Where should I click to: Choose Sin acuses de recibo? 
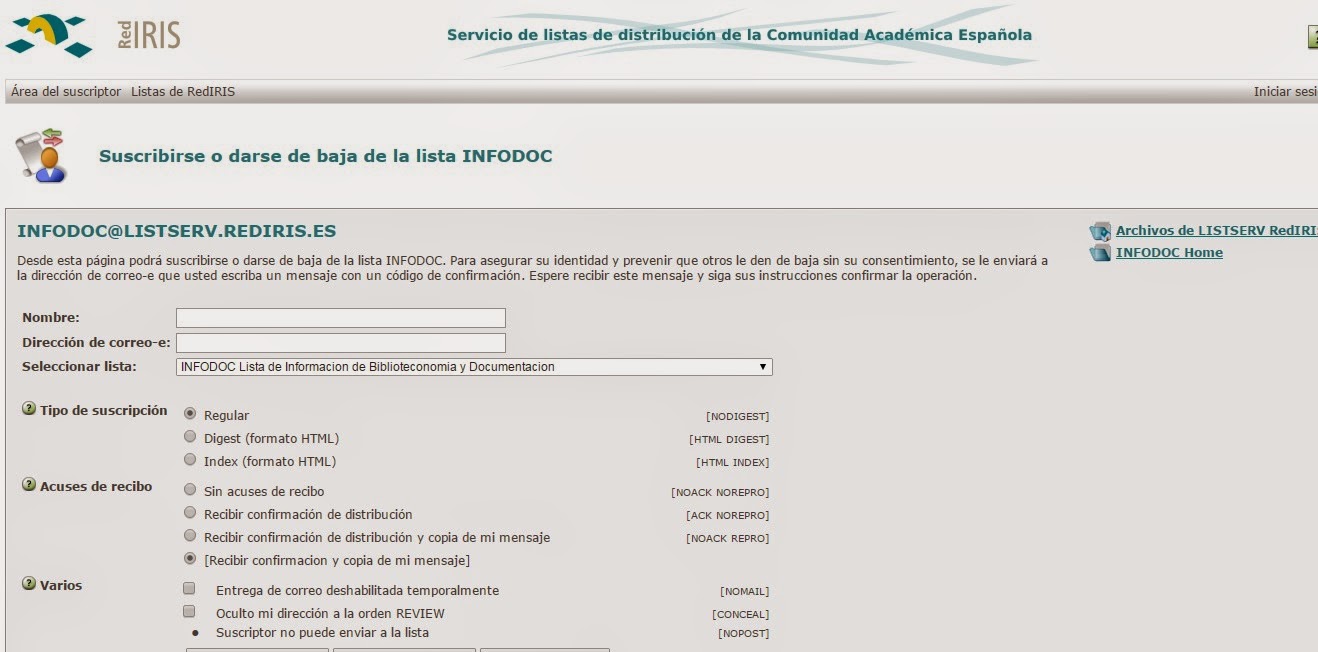point(187,490)
